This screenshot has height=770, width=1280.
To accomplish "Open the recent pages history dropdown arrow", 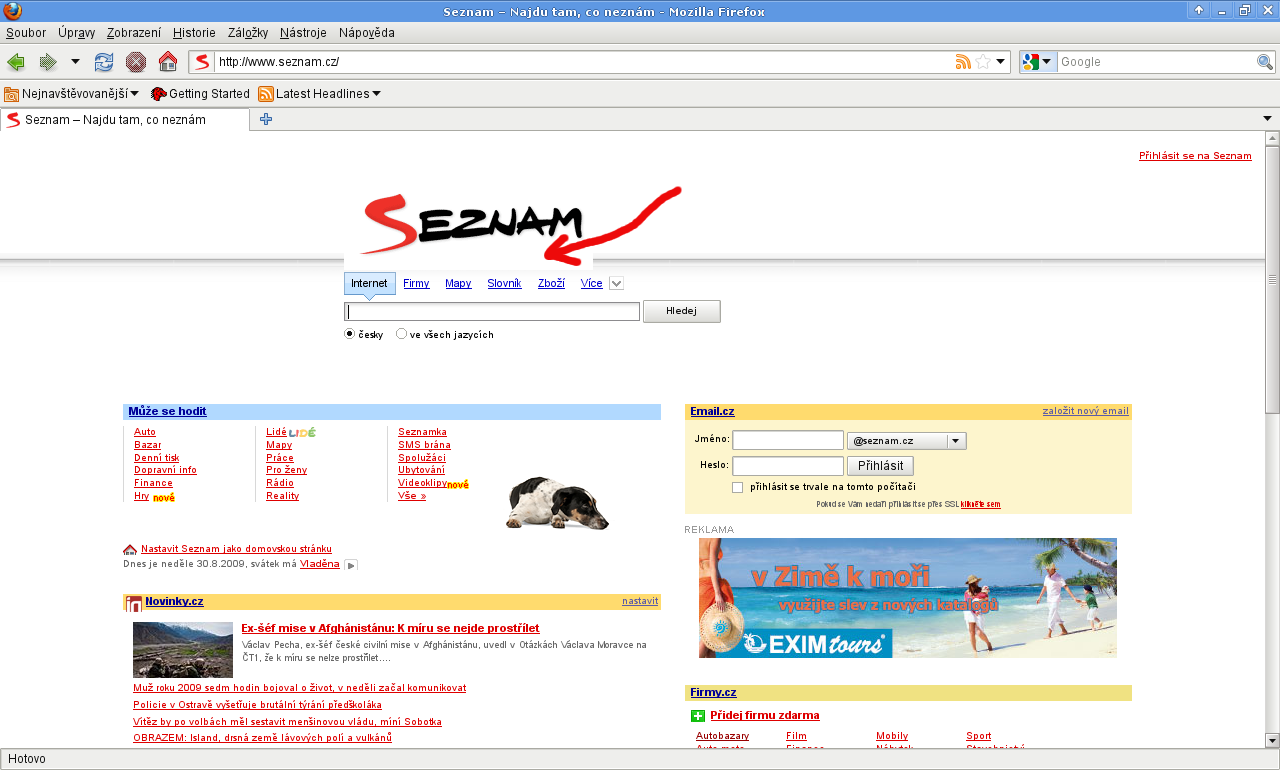I will (x=75, y=62).
